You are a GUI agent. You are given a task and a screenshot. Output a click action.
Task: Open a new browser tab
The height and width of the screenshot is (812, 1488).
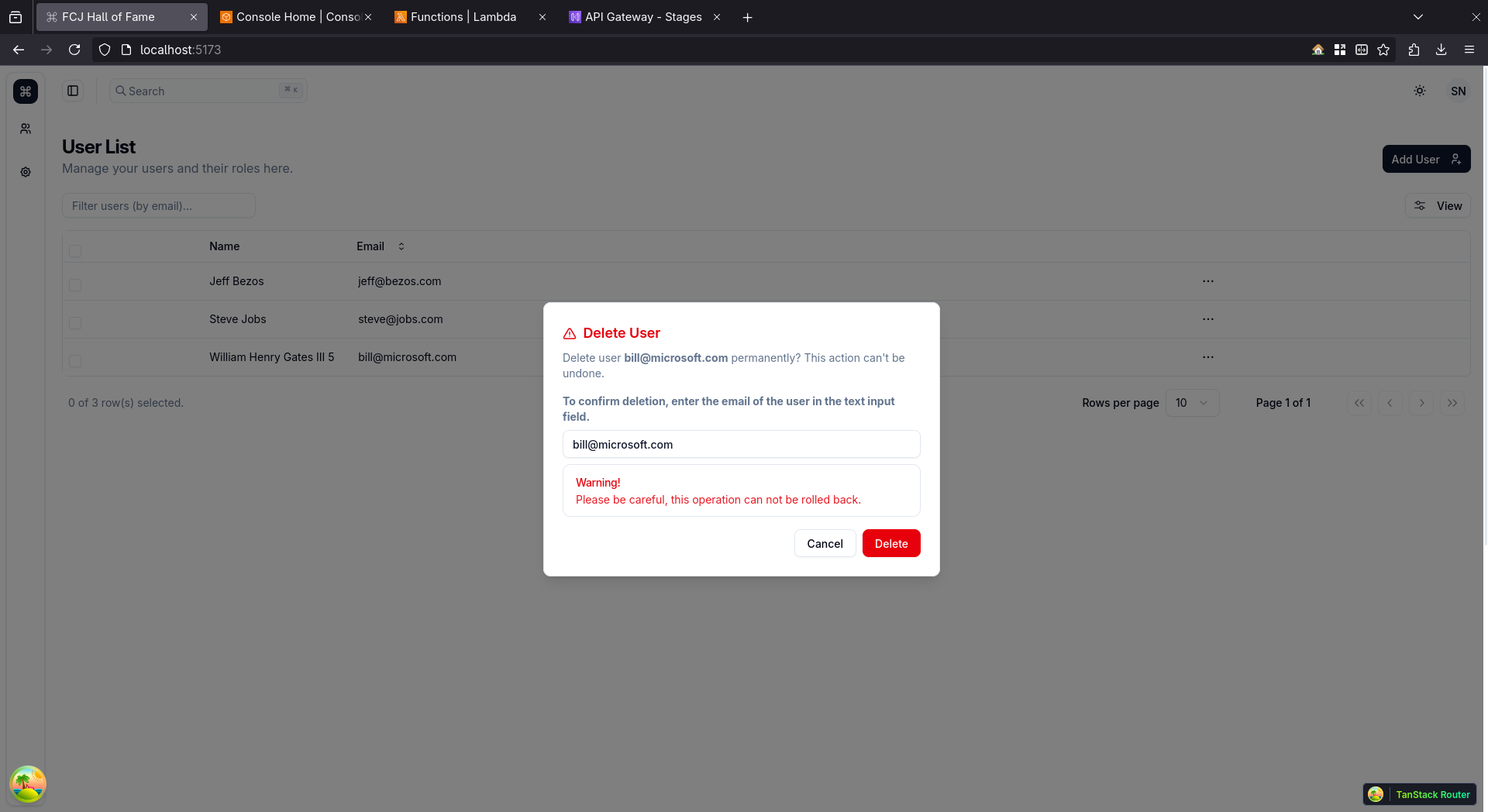pos(747,17)
